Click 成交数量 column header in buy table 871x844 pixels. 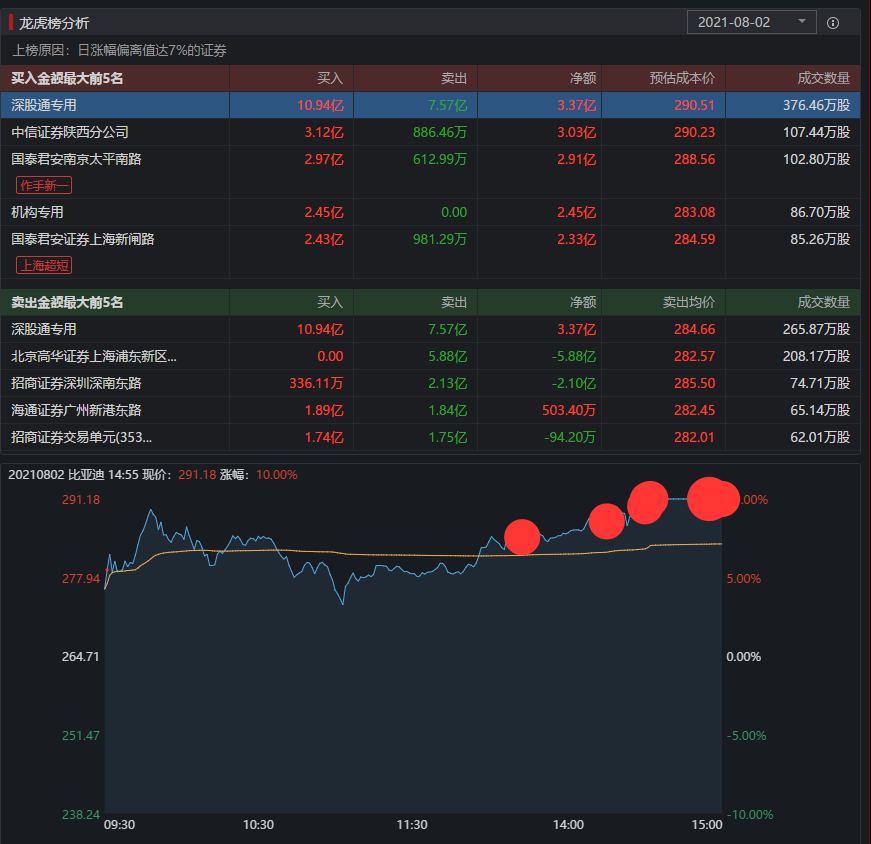824,78
